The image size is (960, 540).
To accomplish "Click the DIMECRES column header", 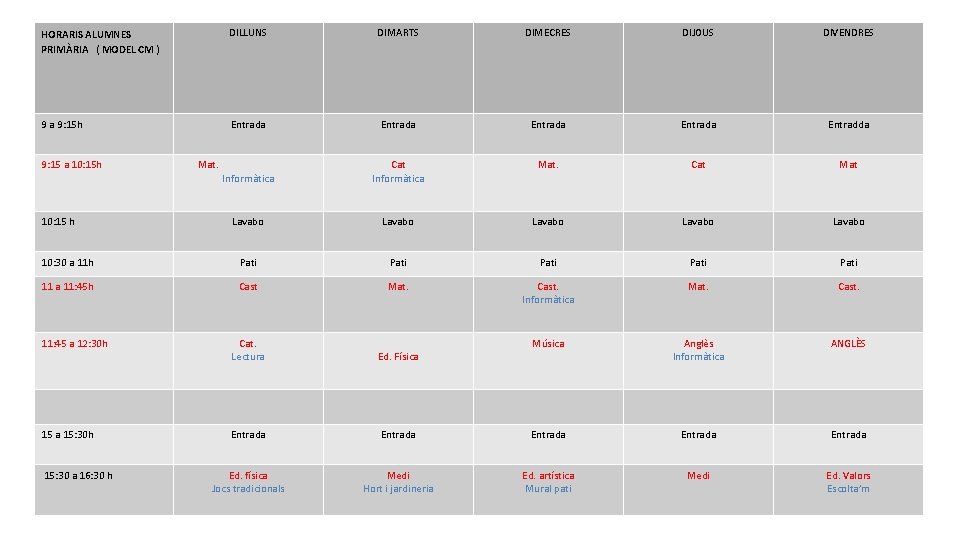I will [x=548, y=33].
